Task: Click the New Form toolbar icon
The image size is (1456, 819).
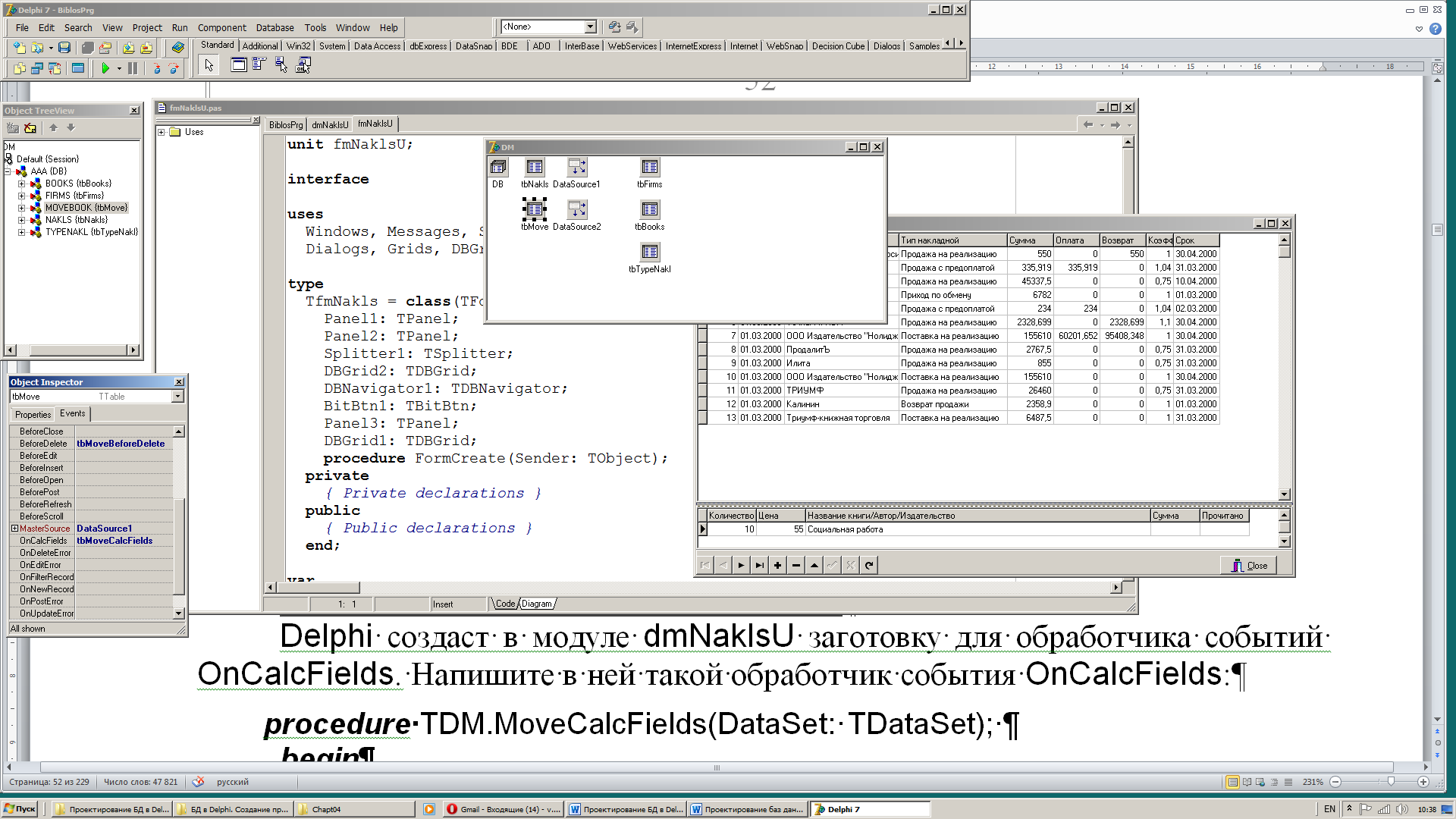Action: click(78, 68)
